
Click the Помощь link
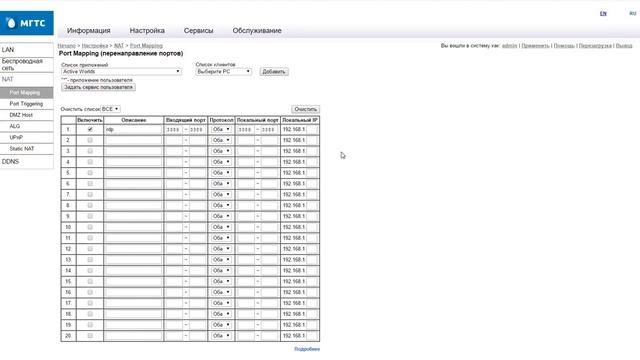coord(564,46)
